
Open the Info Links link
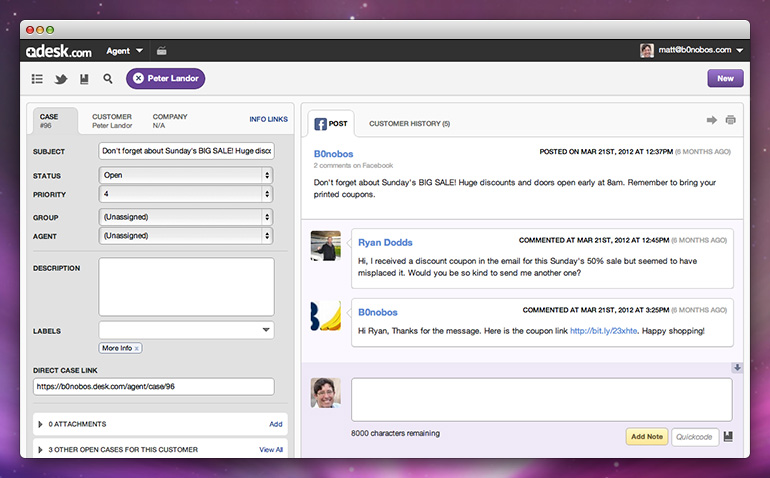point(268,119)
